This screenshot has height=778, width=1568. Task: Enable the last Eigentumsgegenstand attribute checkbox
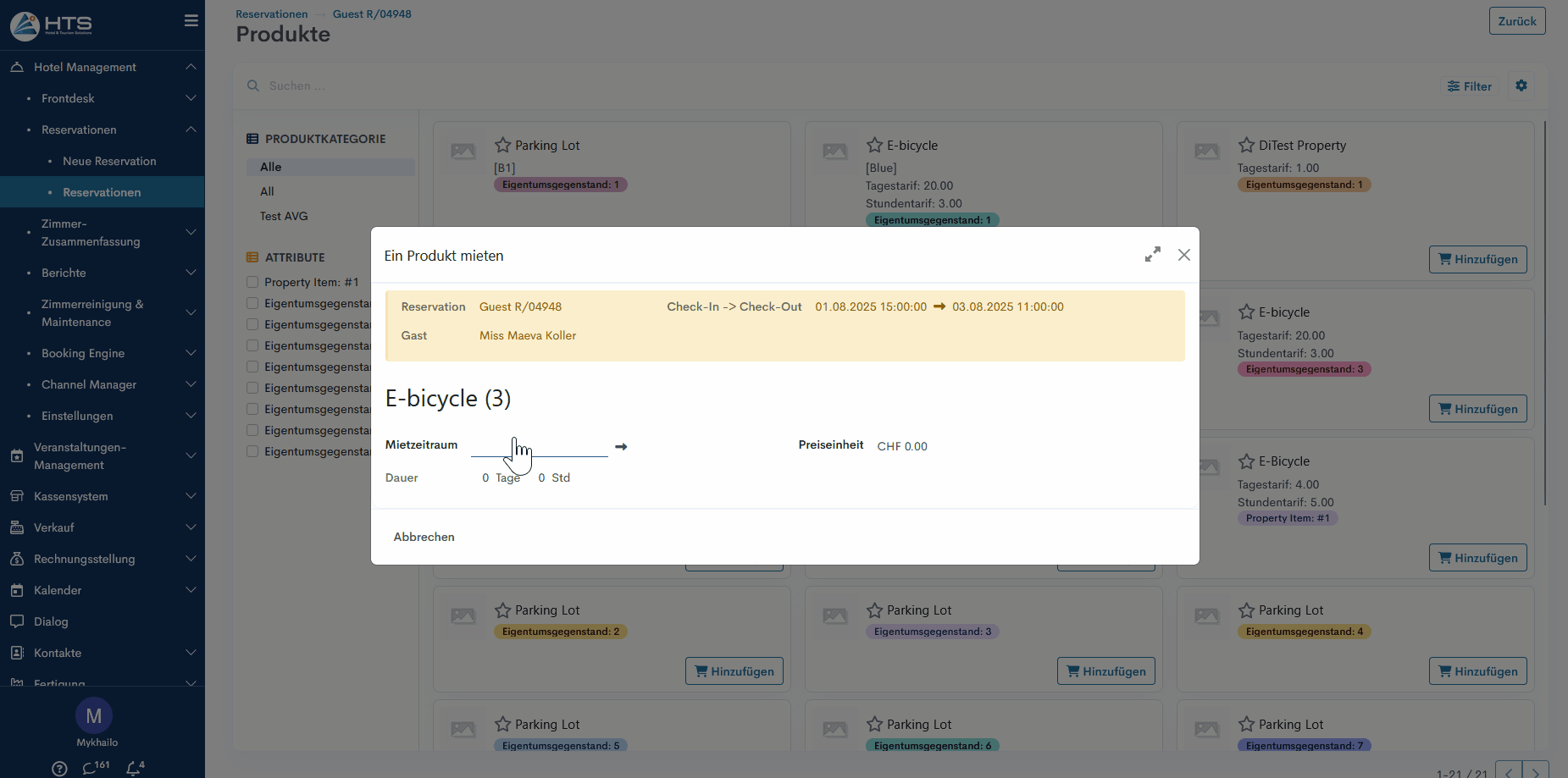click(x=252, y=451)
